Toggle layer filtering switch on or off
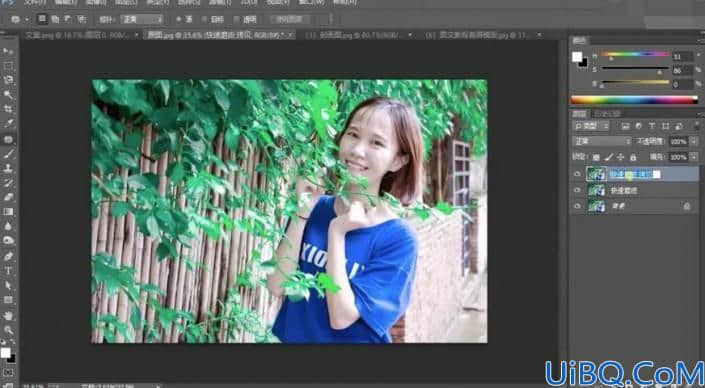The width and height of the screenshot is (705, 388). pyautogui.click(x=697, y=126)
